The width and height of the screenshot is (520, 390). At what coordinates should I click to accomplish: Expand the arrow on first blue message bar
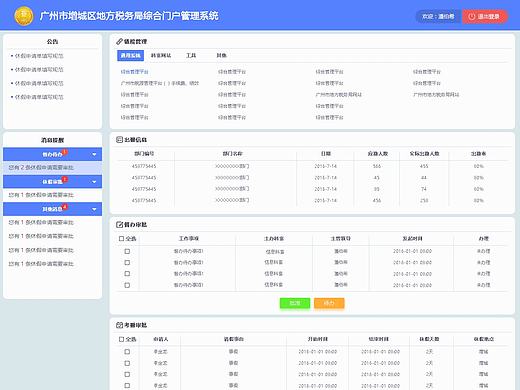click(x=94, y=154)
